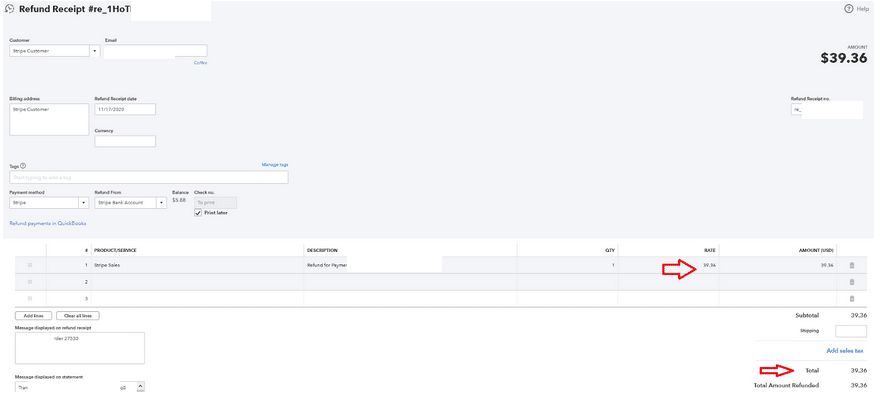Click the Tags info question icon

[x=23, y=166]
